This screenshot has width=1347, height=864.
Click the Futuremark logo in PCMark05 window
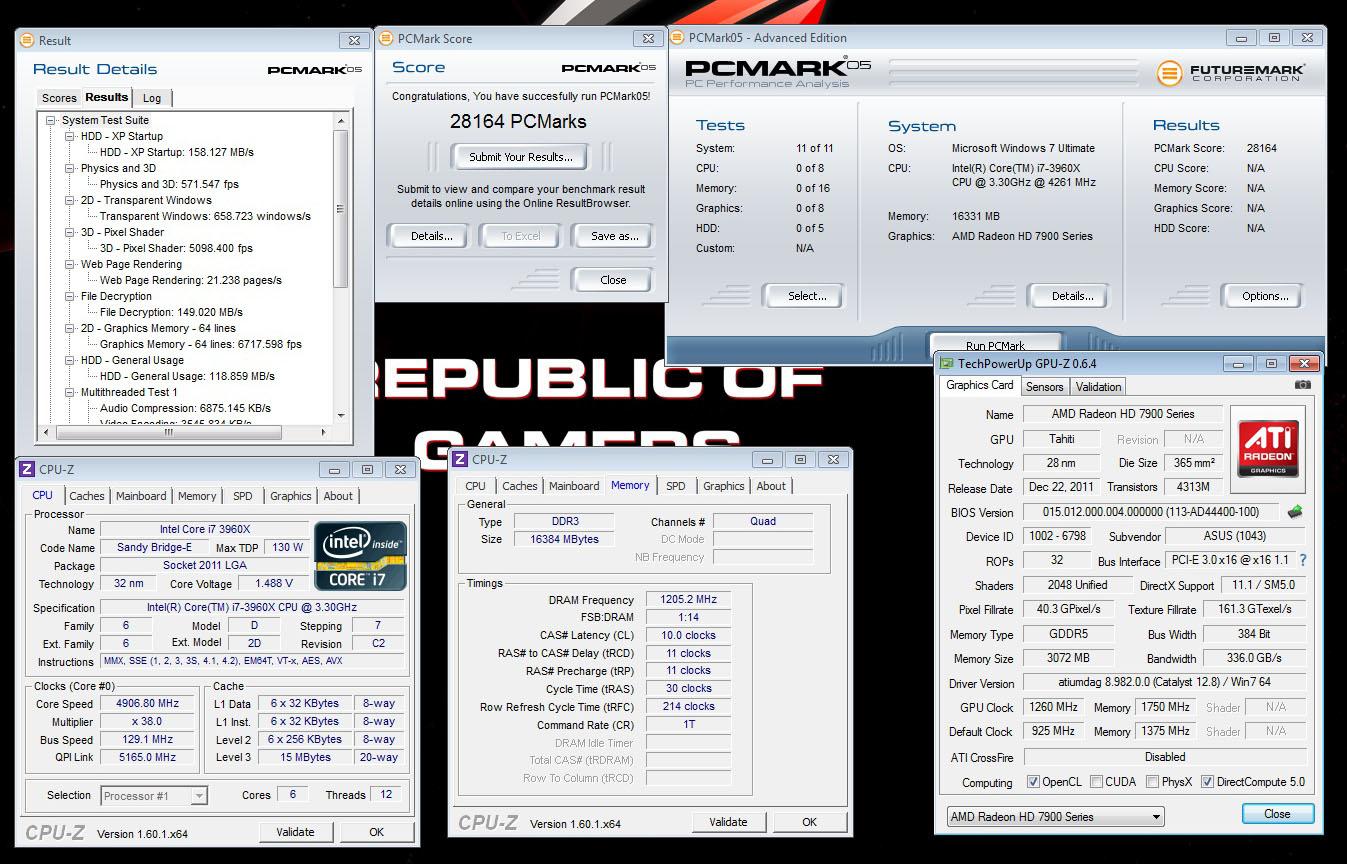click(1229, 73)
